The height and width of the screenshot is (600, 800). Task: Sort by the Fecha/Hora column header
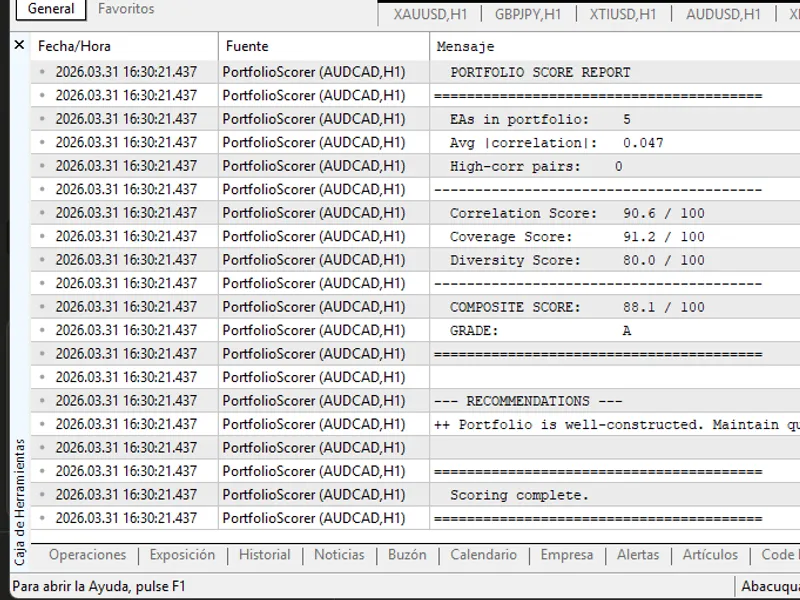point(124,46)
